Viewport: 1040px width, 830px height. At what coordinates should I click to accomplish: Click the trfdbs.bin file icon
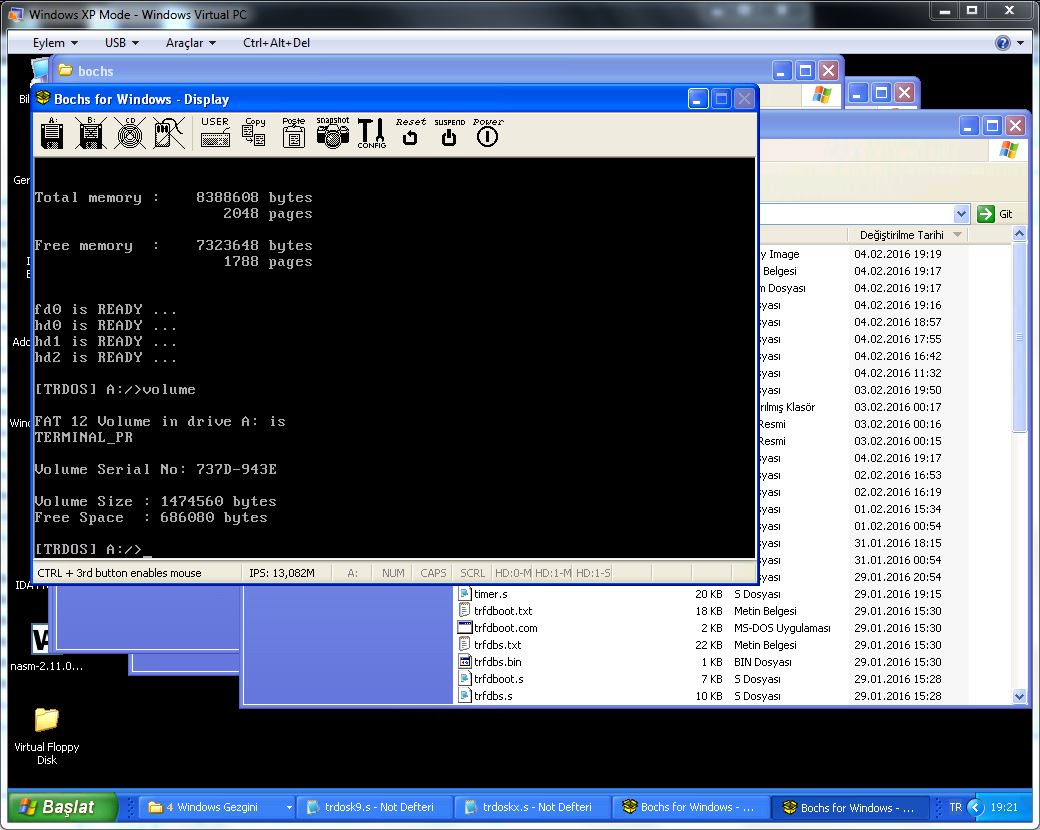[465, 661]
